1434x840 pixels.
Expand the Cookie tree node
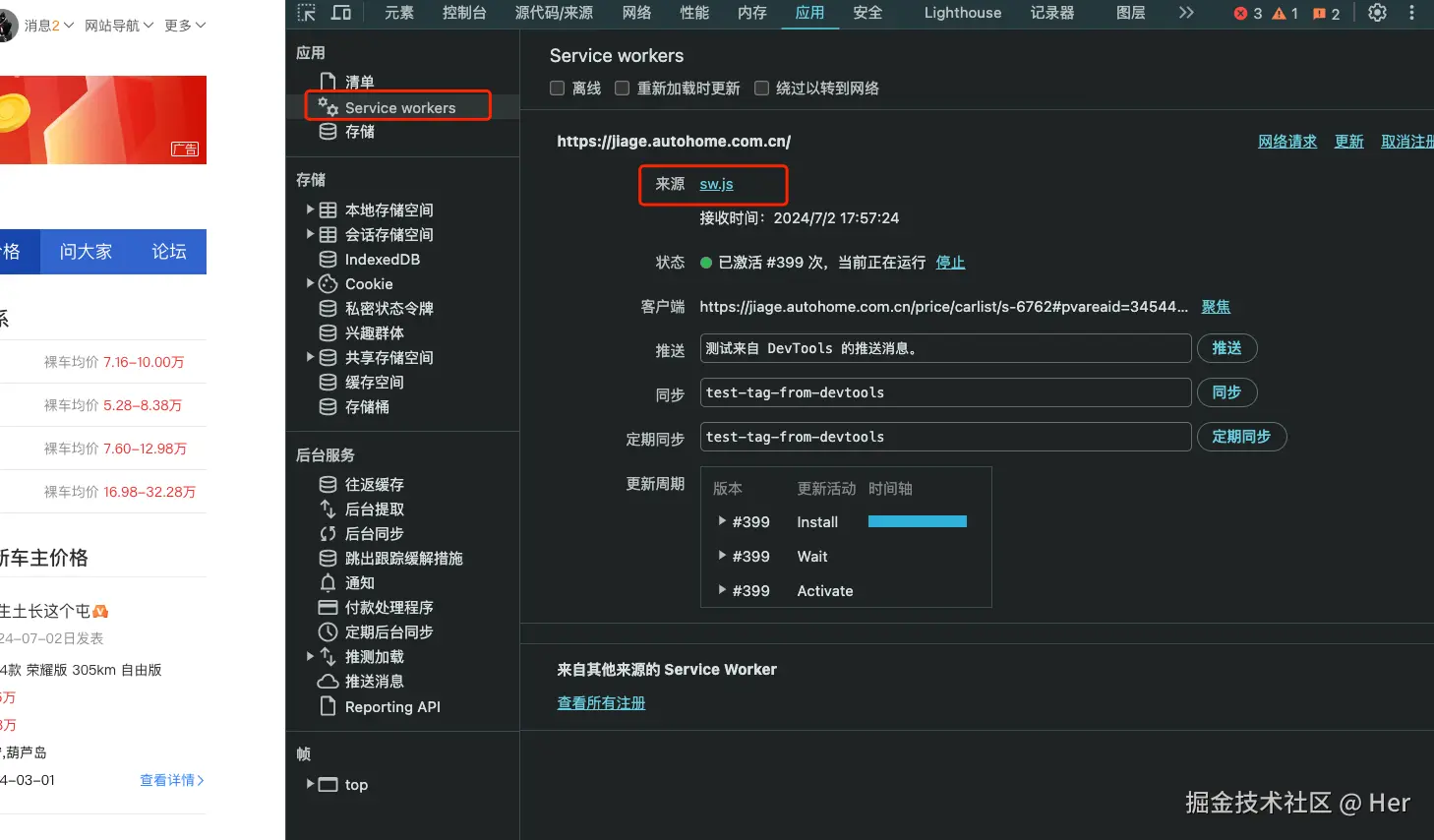[310, 283]
